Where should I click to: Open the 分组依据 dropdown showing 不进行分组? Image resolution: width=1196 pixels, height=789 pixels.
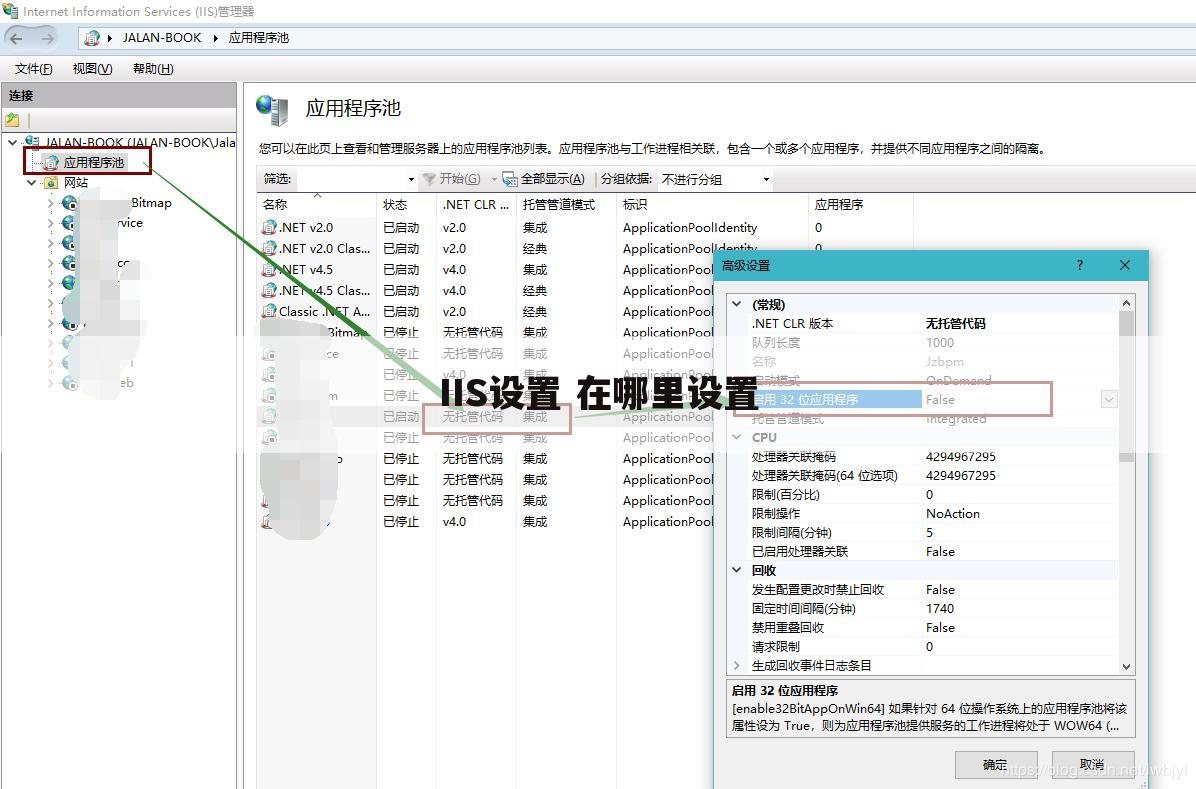pyautogui.click(x=765, y=178)
